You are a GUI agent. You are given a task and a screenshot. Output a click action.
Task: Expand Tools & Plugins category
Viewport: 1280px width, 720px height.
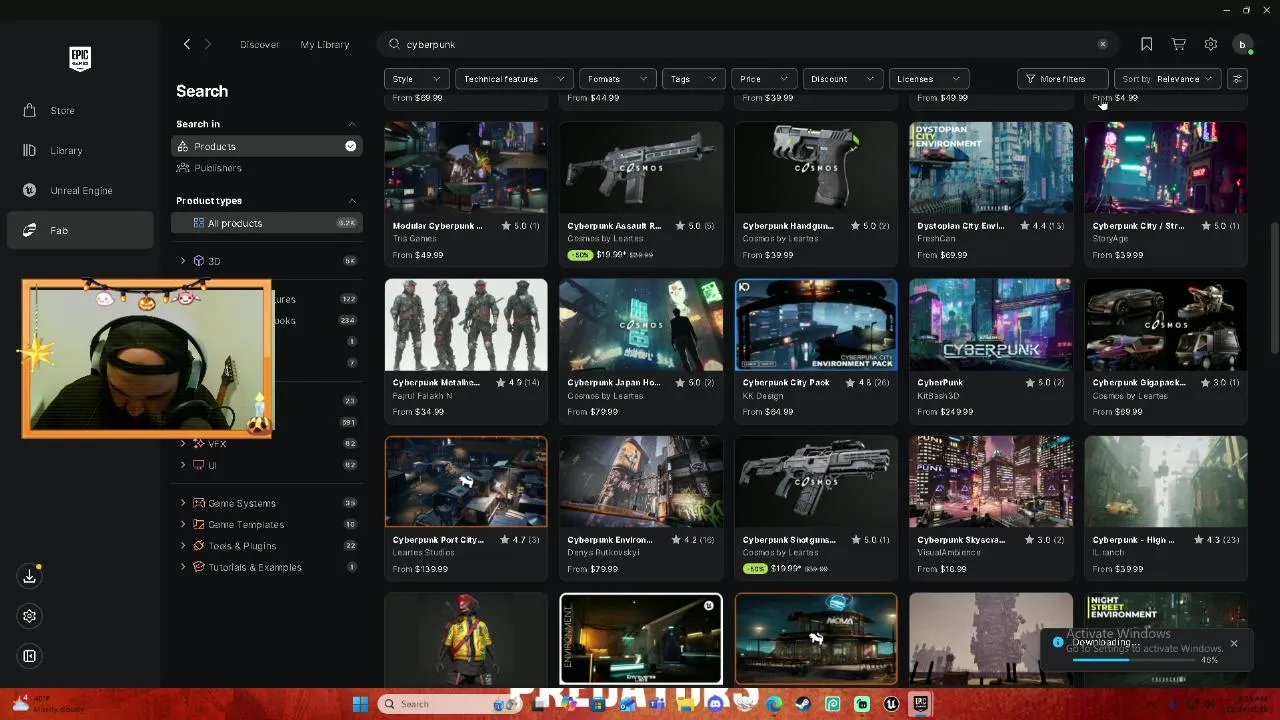point(183,546)
